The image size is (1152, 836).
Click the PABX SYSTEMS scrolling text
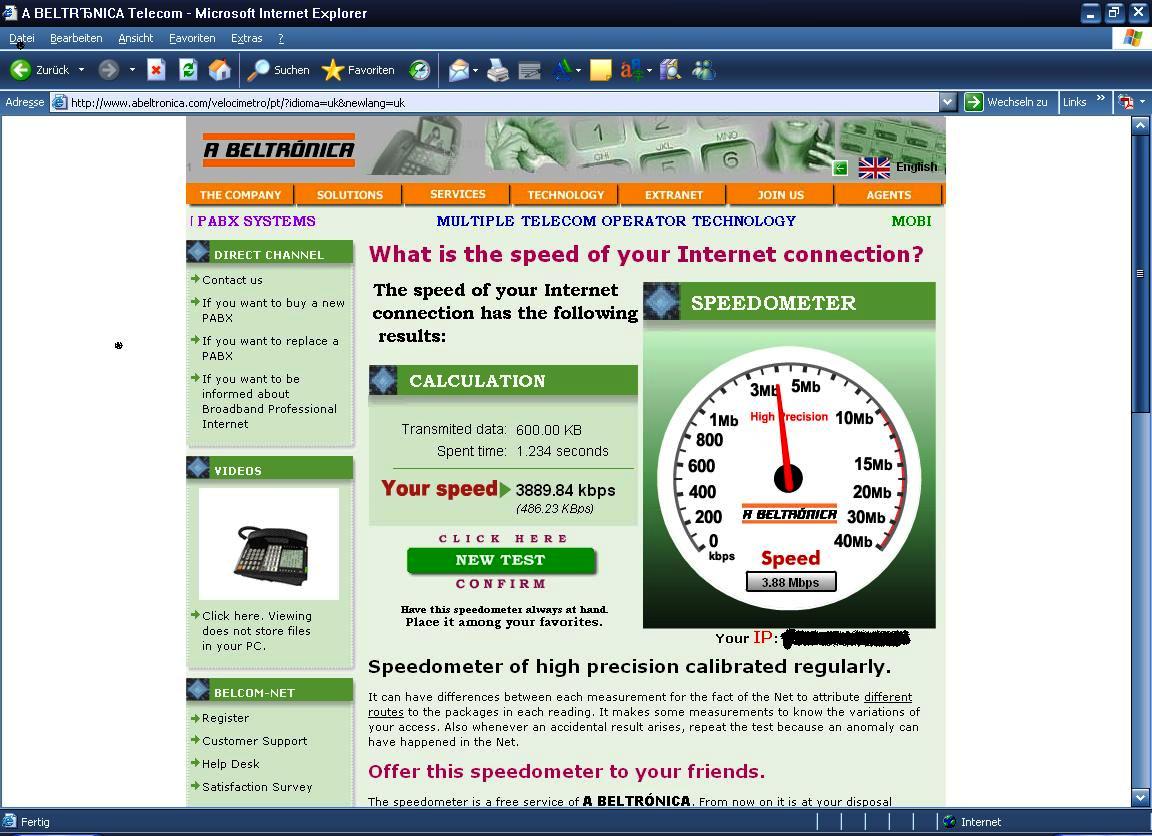(256, 221)
